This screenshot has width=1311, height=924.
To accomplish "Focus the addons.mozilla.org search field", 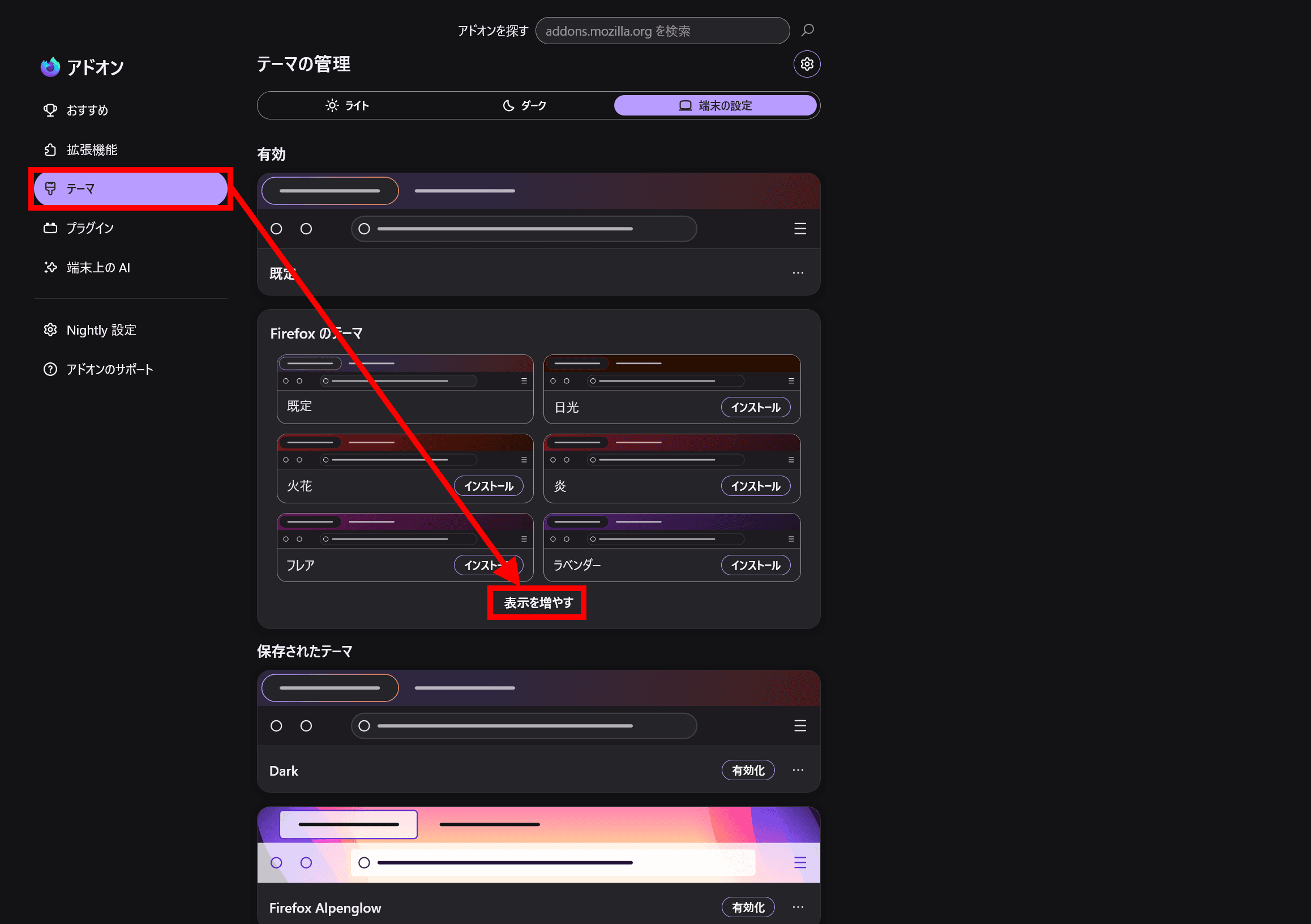I will pyautogui.click(x=662, y=30).
